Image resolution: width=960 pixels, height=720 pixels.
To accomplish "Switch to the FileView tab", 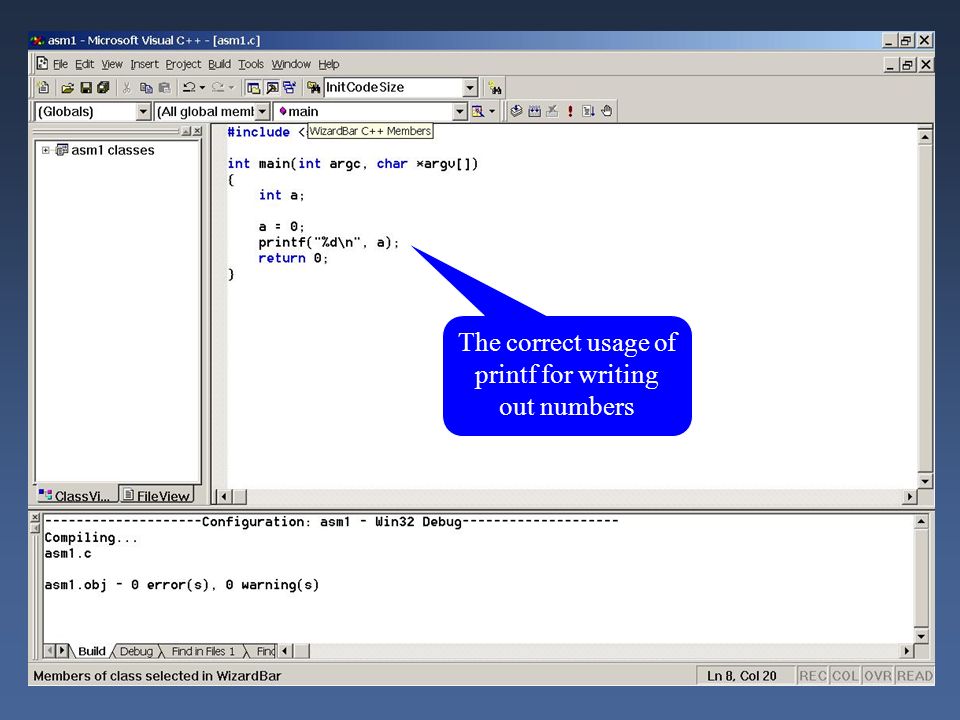I will coord(156,495).
